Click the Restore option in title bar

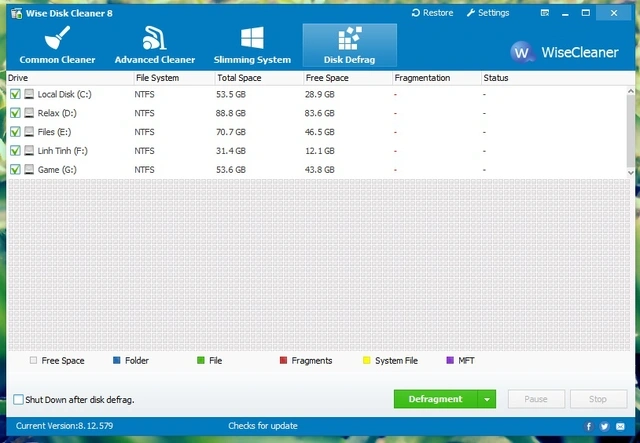tap(432, 13)
